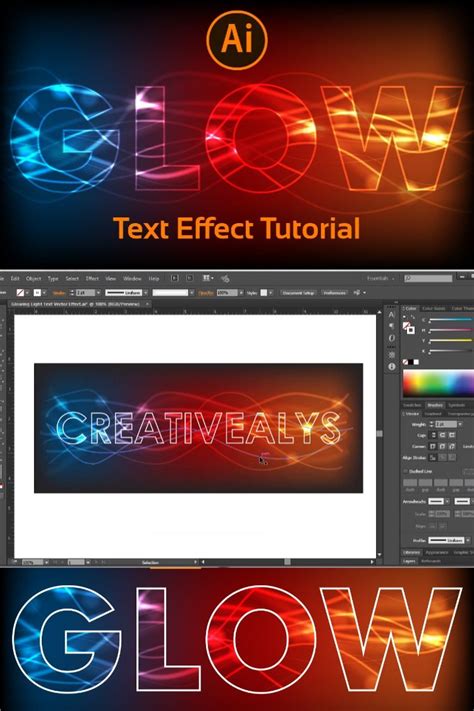The height and width of the screenshot is (711, 474).
Task: Open the Paragraph panel icon in dock
Action: point(391,326)
